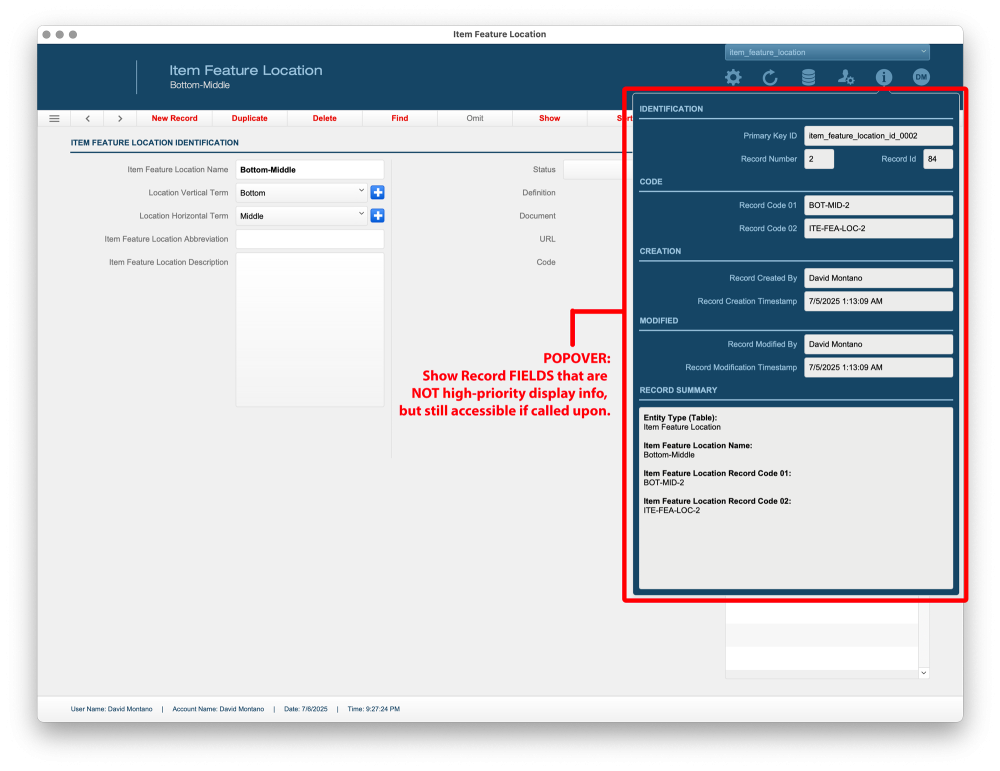Image resolution: width=1000 pixels, height=771 pixels.
Task: Click the Duplicate button
Action: [249, 118]
